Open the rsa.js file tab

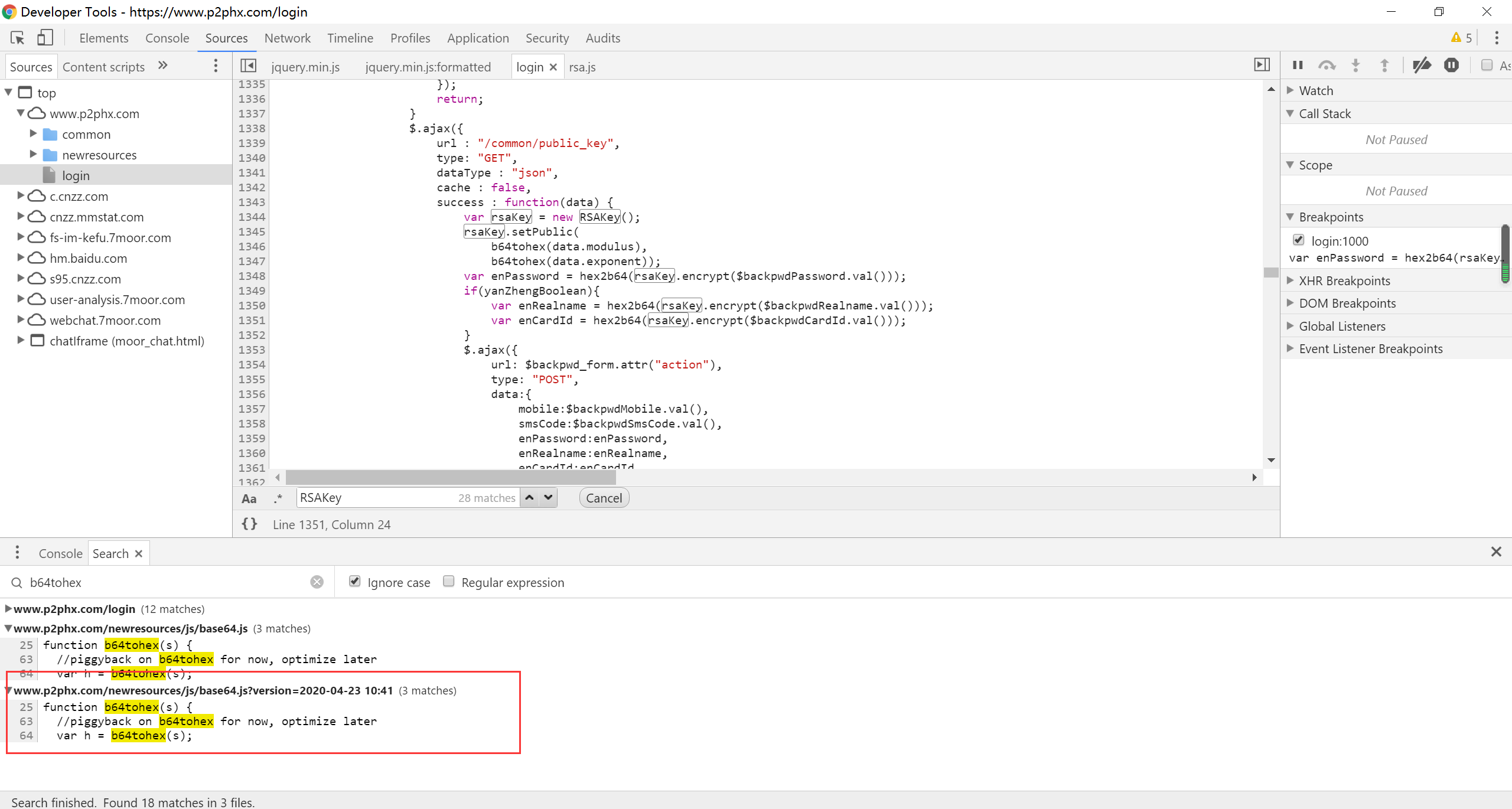tap(582, 67)
